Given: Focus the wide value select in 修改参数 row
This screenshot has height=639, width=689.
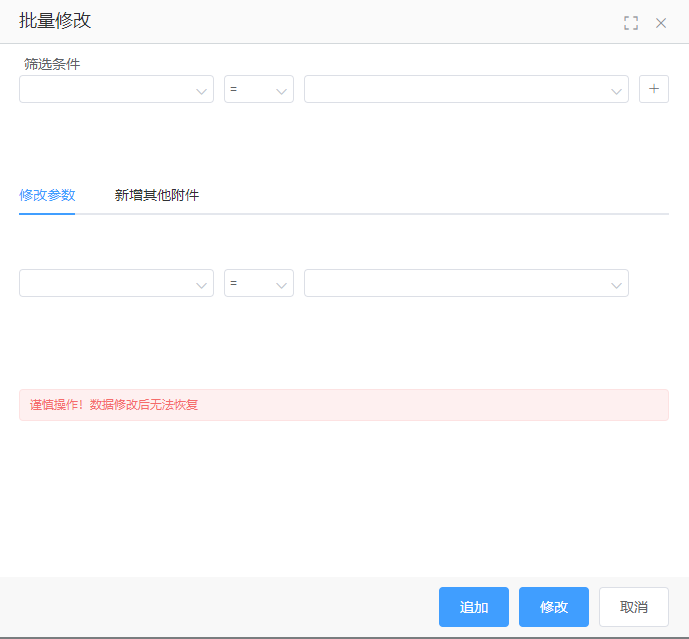Looking at the screenshot, I should [x=455, y=283].
